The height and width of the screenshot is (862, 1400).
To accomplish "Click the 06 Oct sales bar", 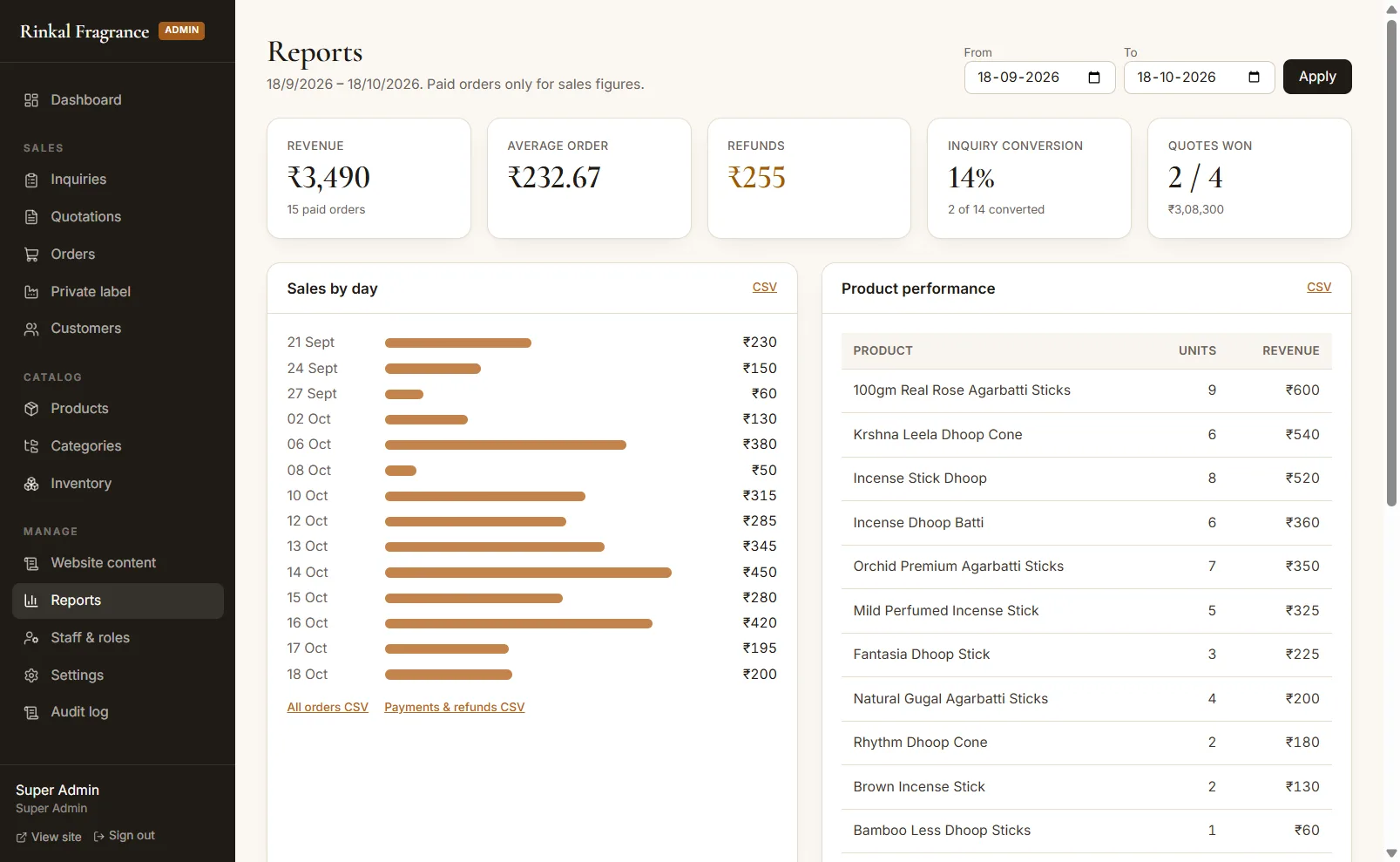I will 505,445.
